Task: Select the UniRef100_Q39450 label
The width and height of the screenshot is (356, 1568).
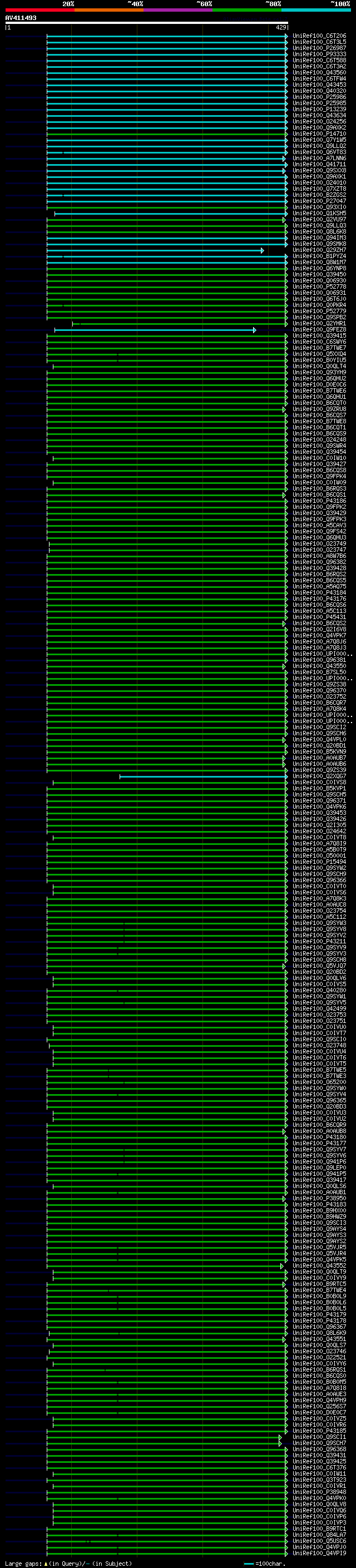Action: point(319,275)
